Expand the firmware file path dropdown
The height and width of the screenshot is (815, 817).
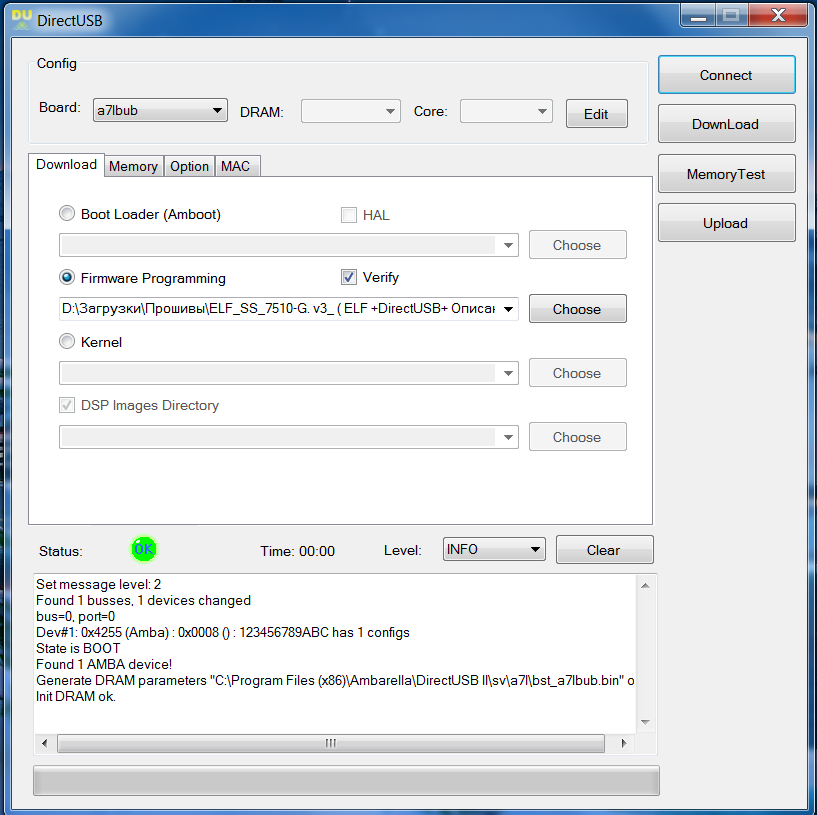508,309
